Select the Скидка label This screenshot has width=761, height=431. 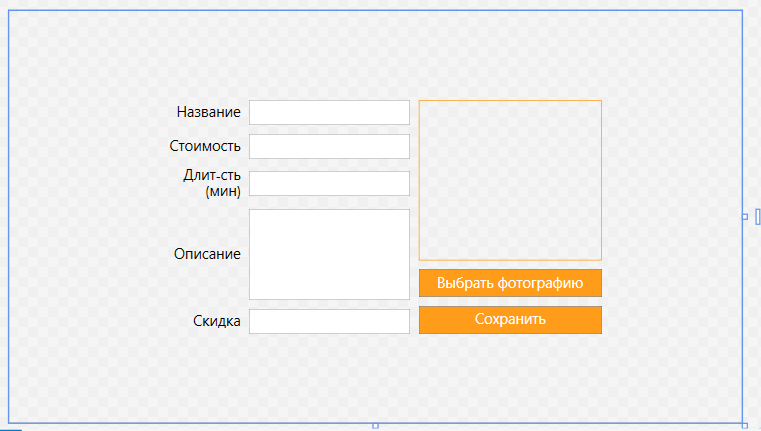[217, 321]
